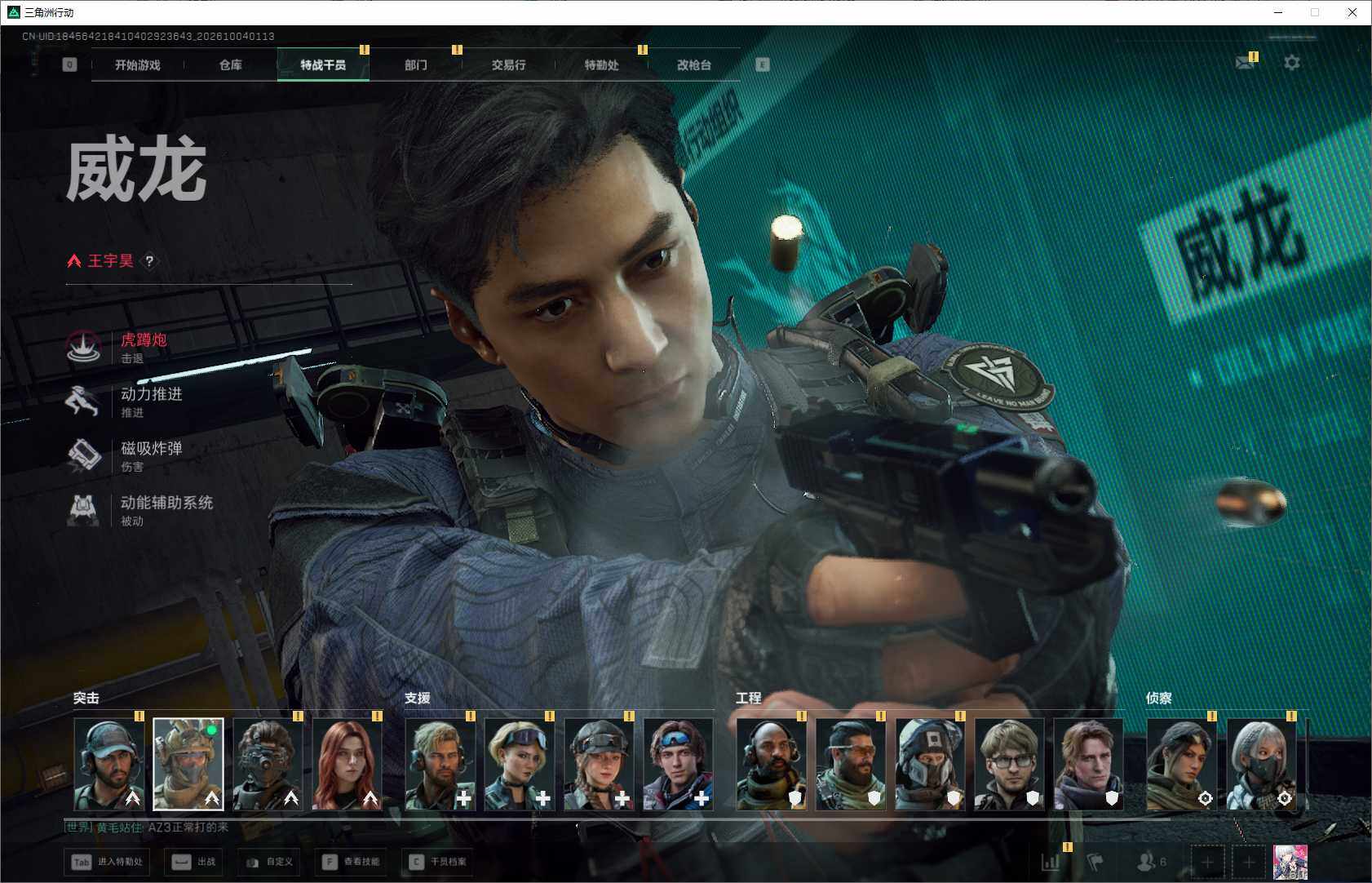
Task: Select the engineer with orange sunglasses
Action: coord(851,765)
